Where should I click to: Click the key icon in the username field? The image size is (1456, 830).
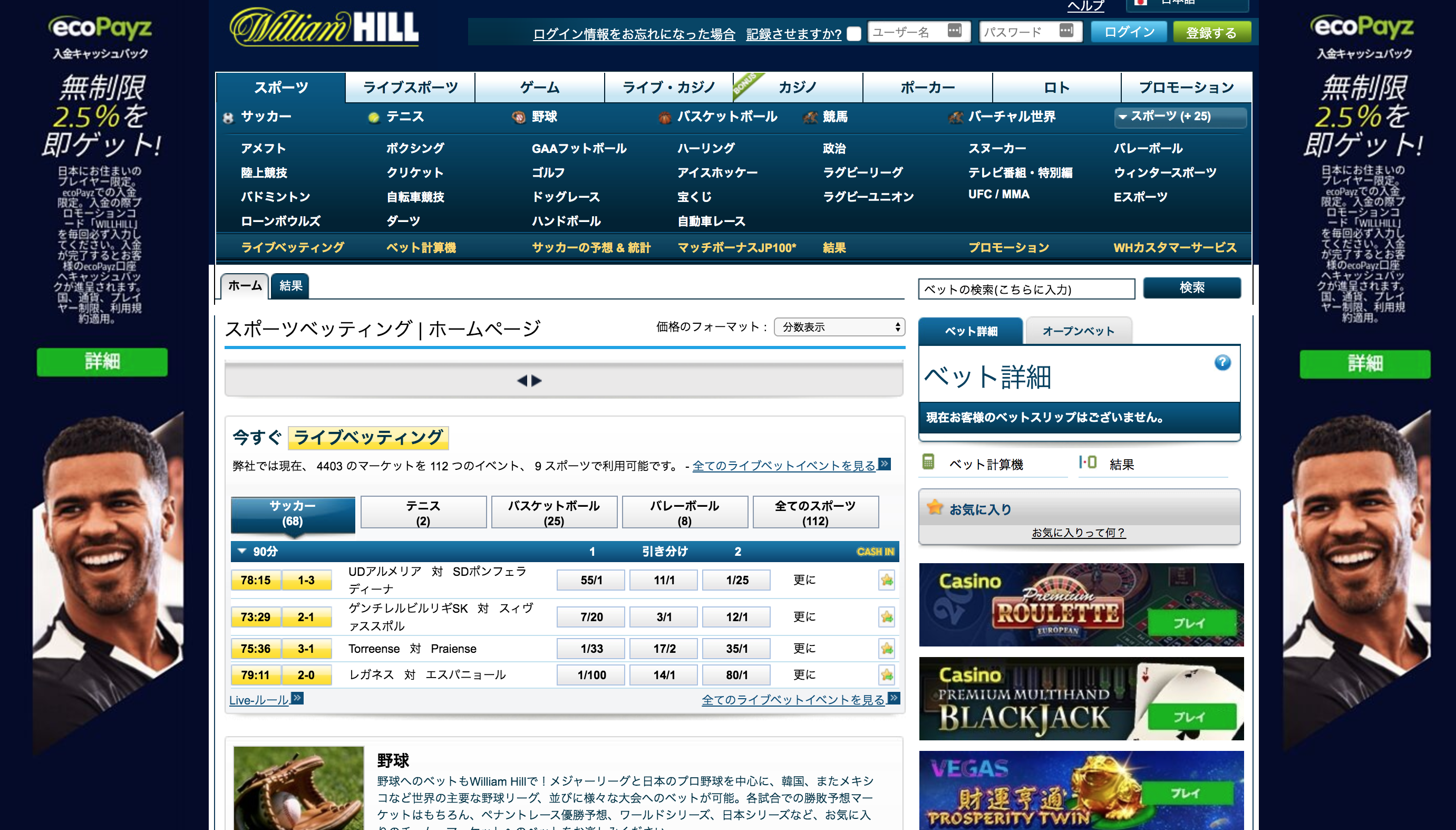[955, 30]
